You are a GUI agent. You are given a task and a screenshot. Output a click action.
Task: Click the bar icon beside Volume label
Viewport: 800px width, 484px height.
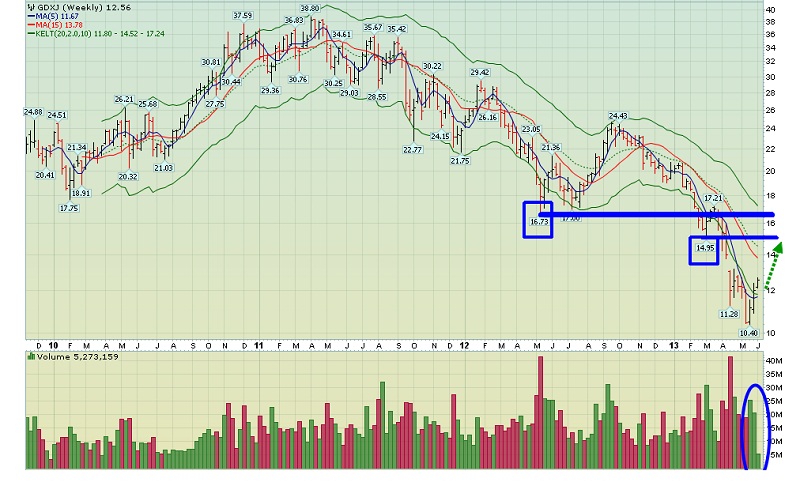(32, 356)
